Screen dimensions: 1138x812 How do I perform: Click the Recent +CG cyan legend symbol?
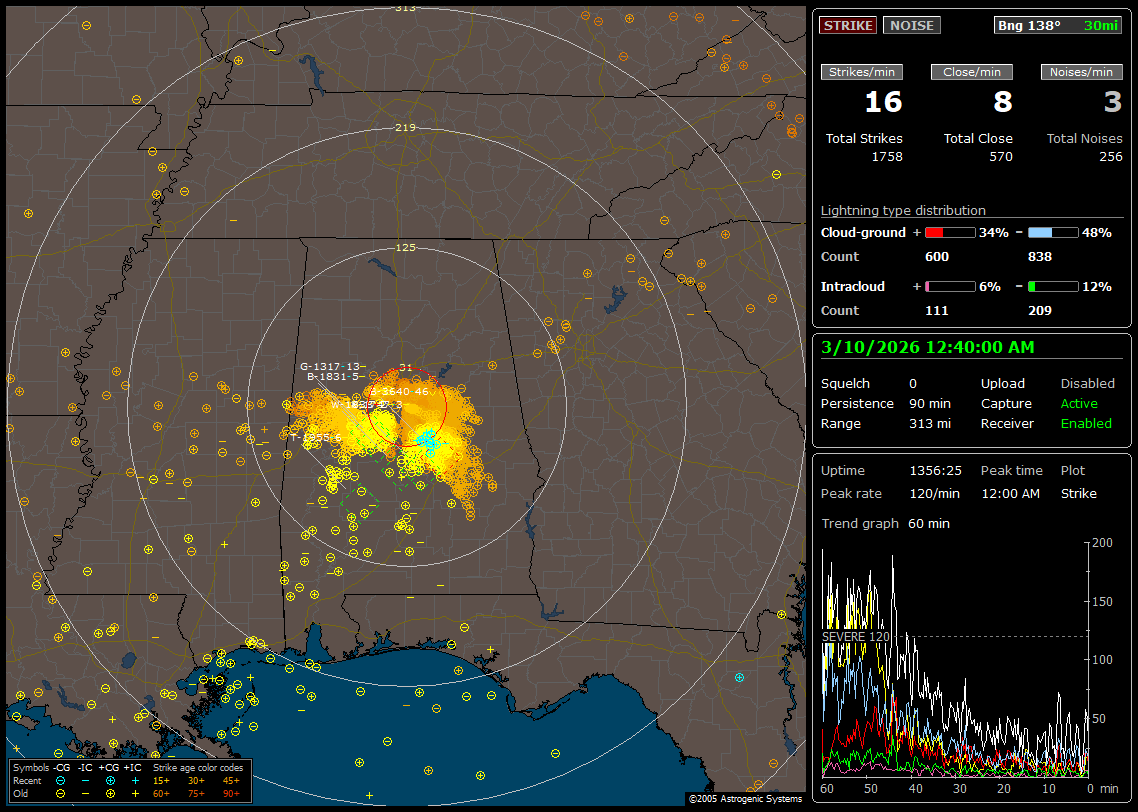tap(110, 780)
